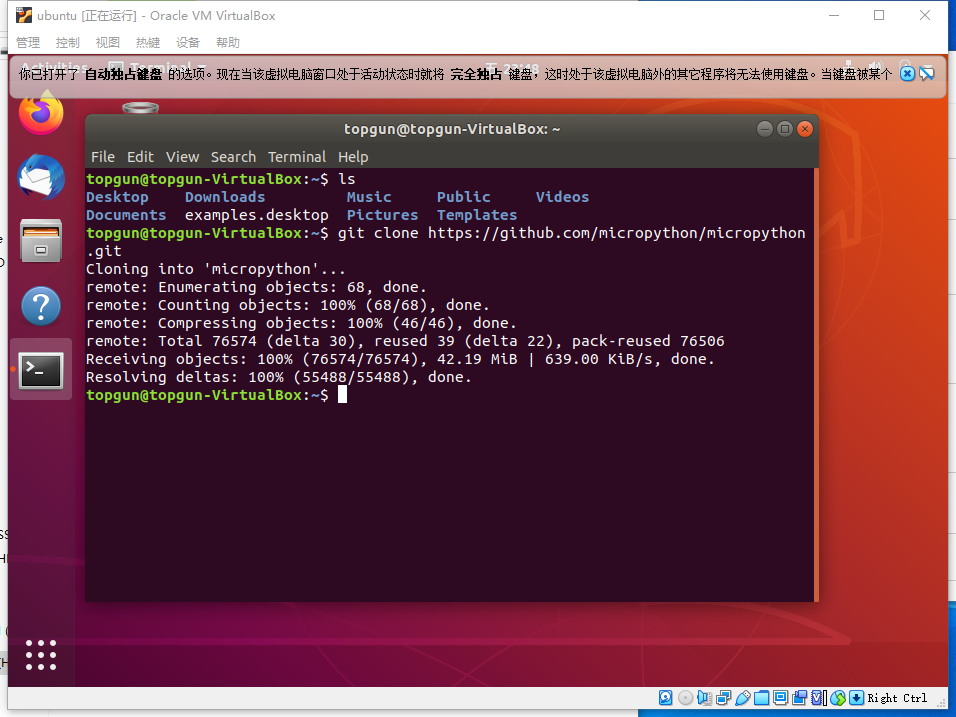956x717 pixels.
Task: Click the 'Documents' directory name
Action: click(x=126, y=215)
